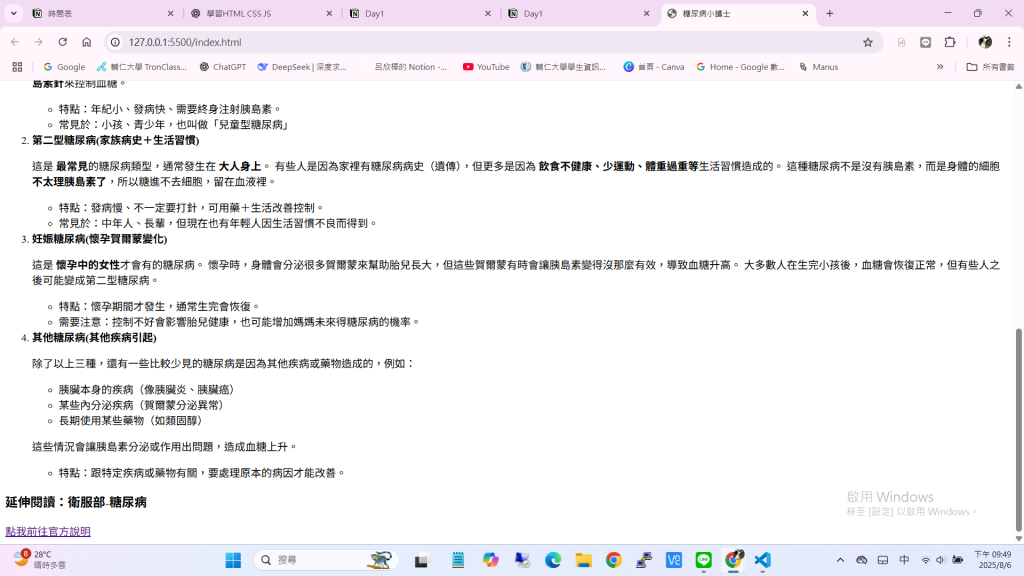Viewport: 1024px width, 576px height.
Task: Open the Extensions puzzle menu
Action: point(950,42)
